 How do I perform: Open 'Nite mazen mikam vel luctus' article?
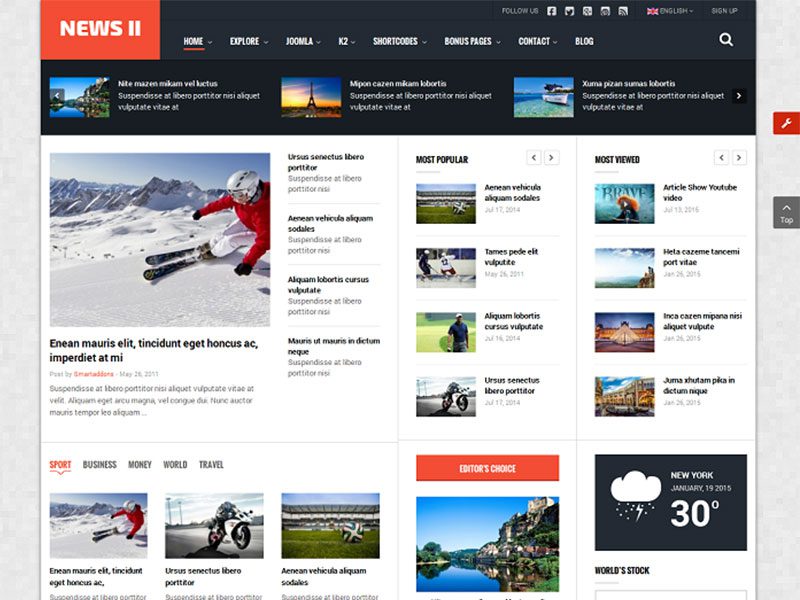pos(167,83)
